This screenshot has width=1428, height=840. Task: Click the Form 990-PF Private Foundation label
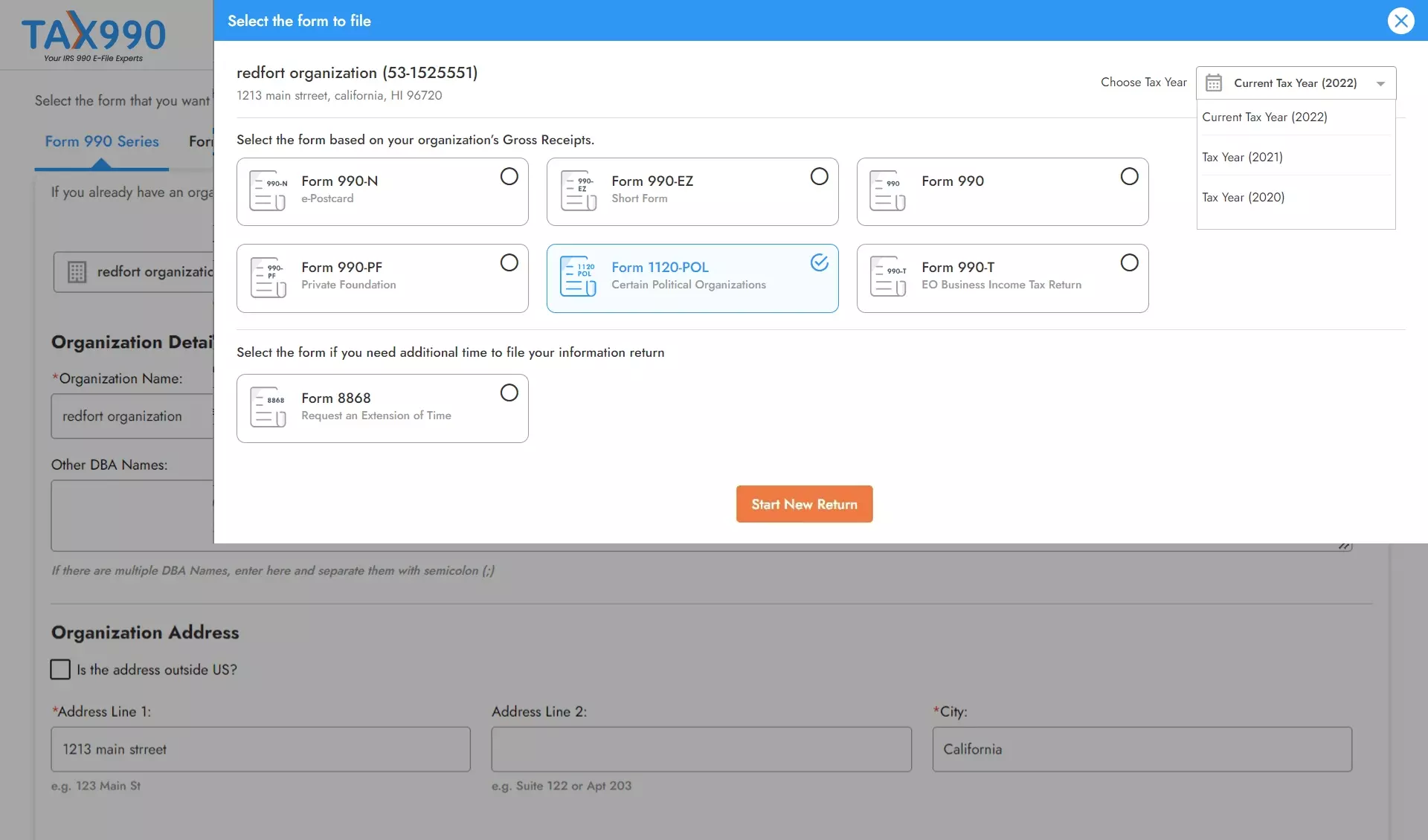click(348, 275)
